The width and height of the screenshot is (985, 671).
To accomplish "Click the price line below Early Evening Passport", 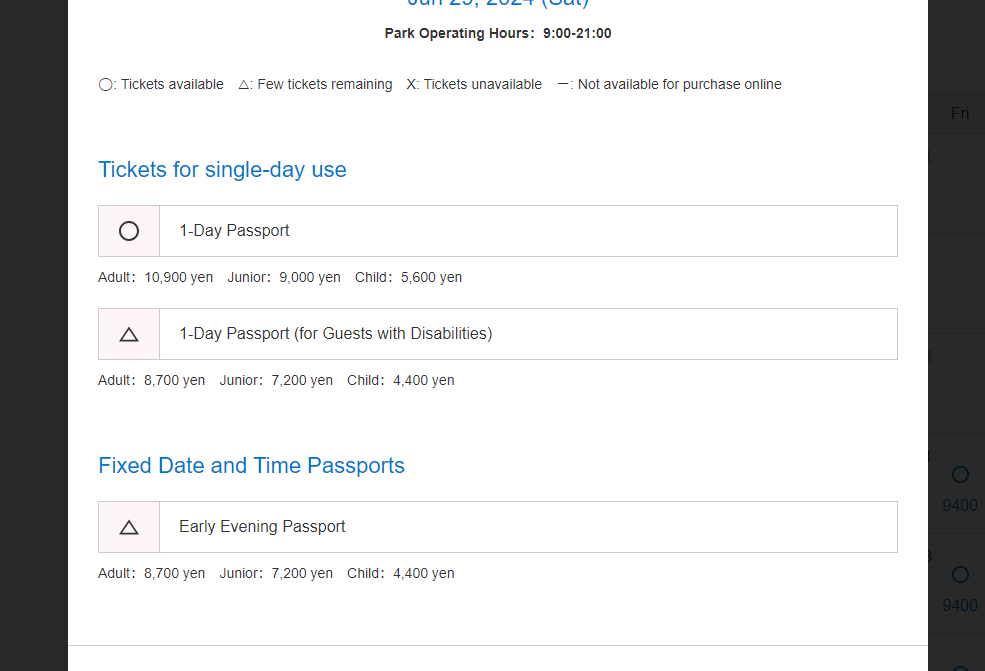I will point(276,574).
